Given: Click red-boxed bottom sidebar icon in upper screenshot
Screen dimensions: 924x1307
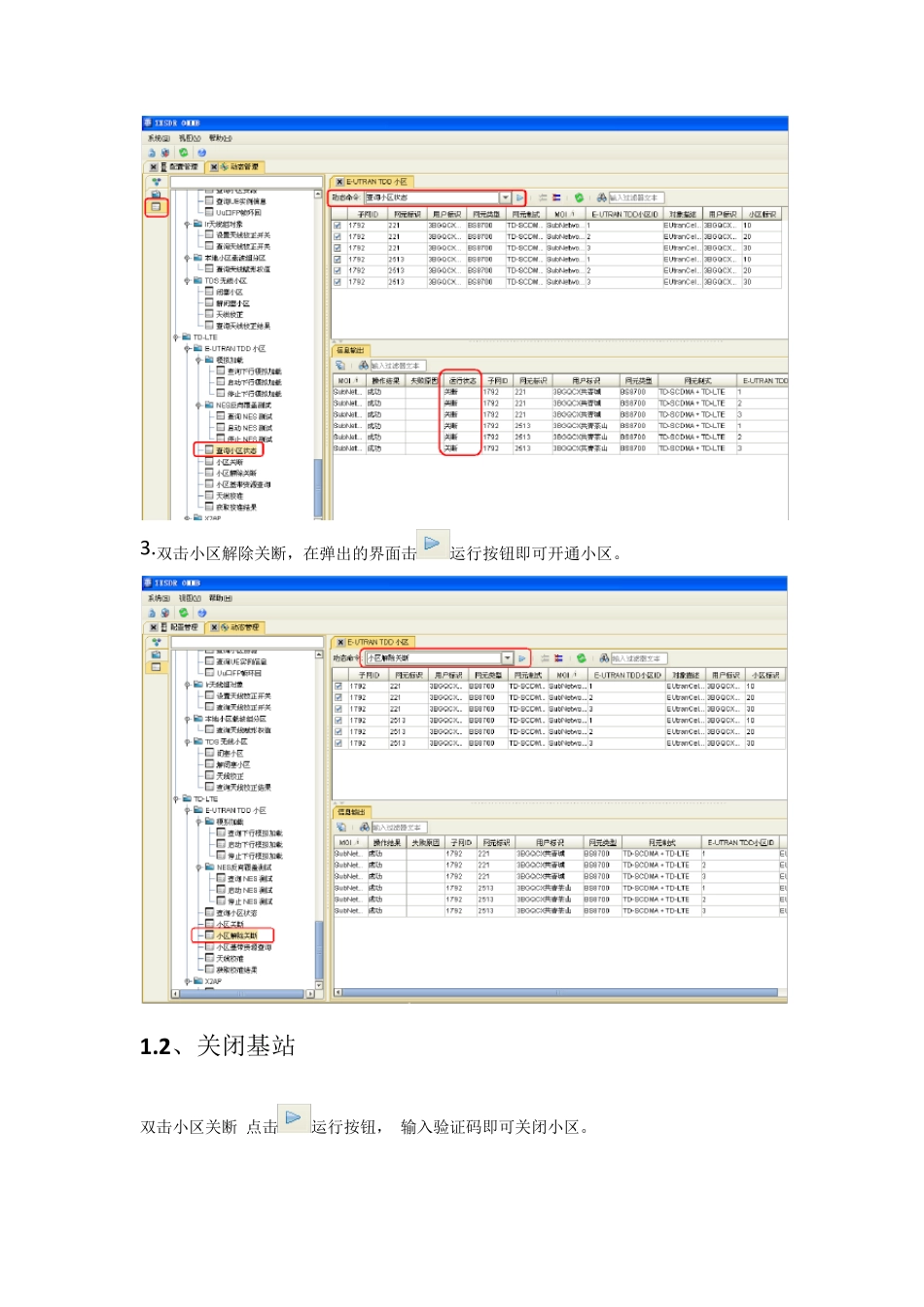Looking at the screenshot, I should (156, 207).
